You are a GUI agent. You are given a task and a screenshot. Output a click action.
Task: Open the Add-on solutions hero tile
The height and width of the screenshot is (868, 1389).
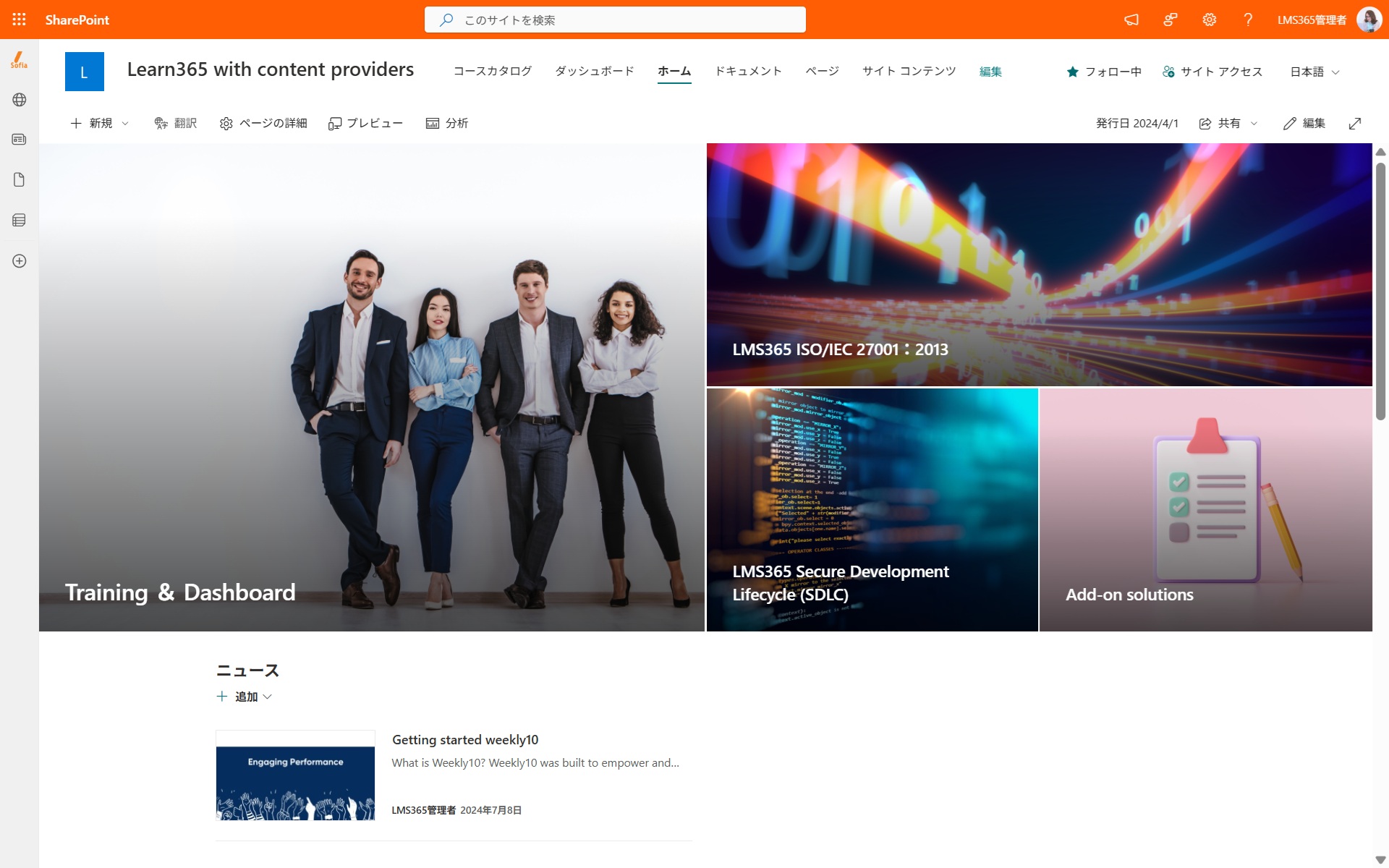(1206, 510)
